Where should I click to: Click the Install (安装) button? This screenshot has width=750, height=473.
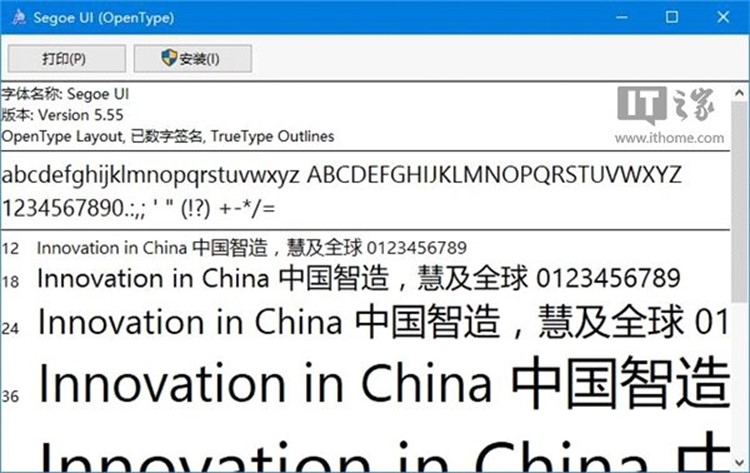click(x=192, y=59)
